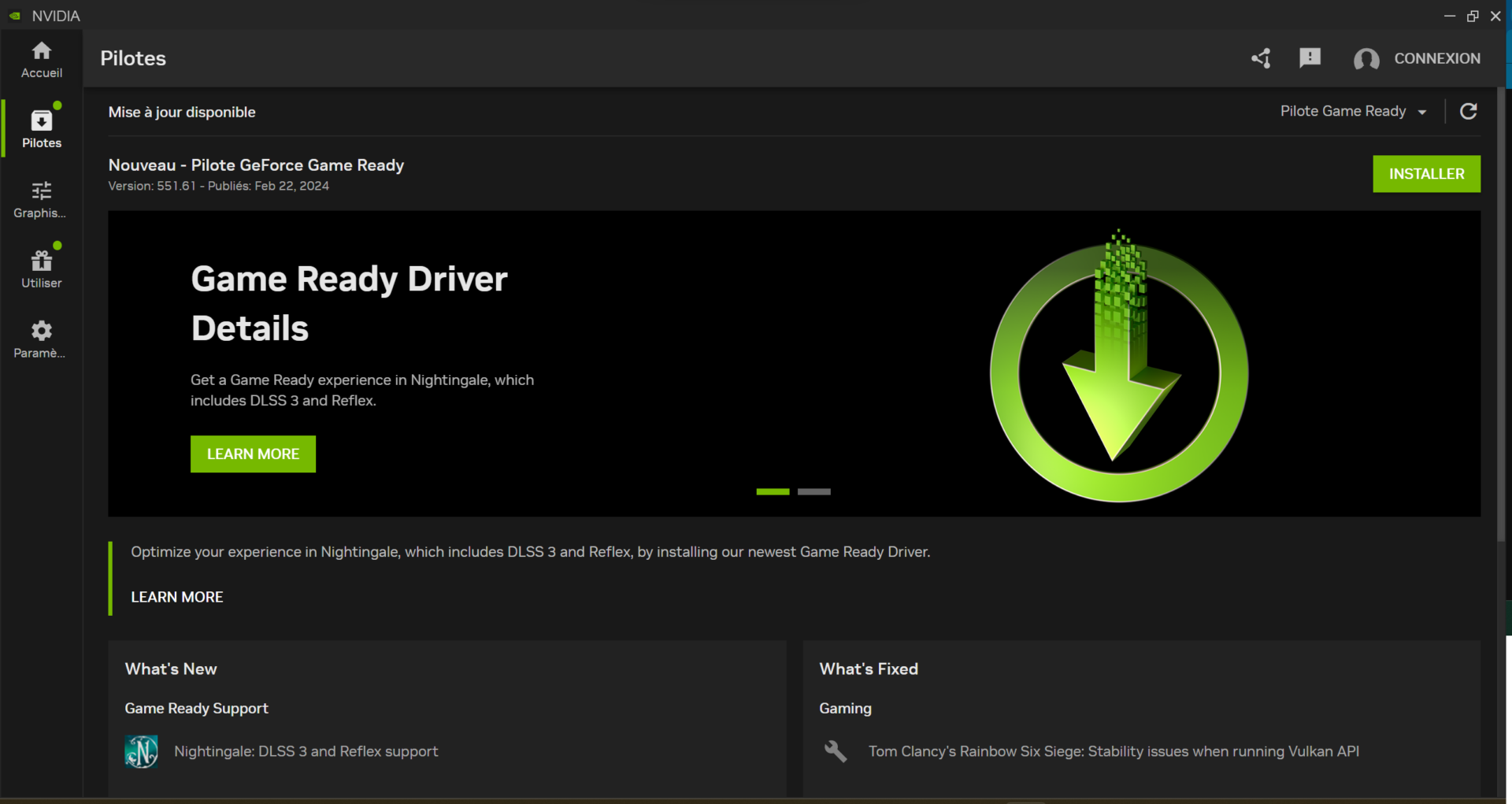Open the feedback exclamation icon
The image size is (1512, 804).
[x=1310, y=57]
